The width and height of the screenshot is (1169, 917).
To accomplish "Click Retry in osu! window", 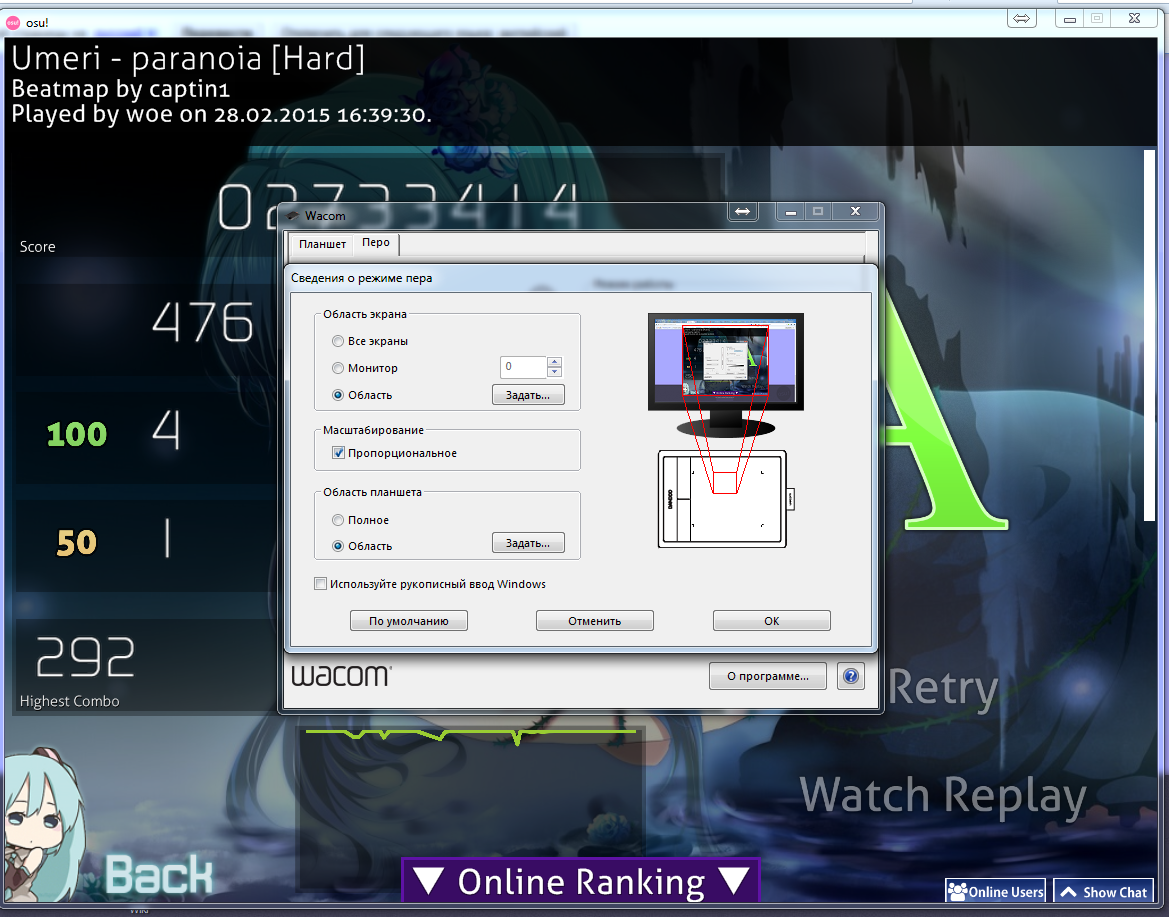I will tap(943, 688).
